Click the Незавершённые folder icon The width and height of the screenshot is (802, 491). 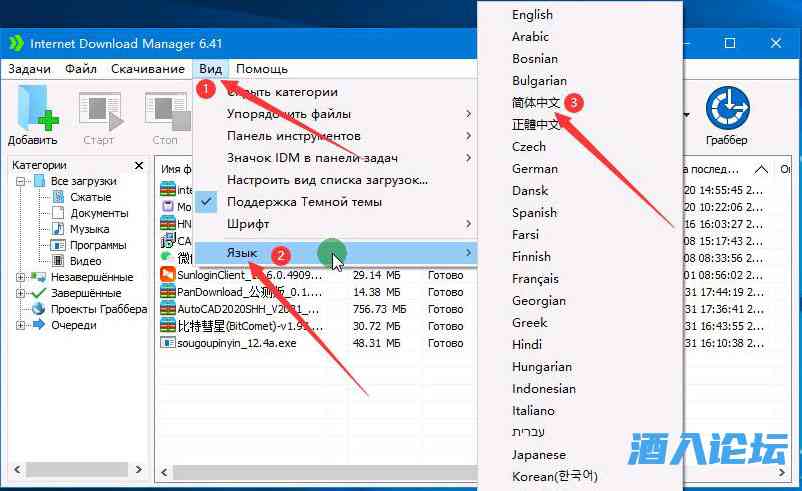click(38, 277)
